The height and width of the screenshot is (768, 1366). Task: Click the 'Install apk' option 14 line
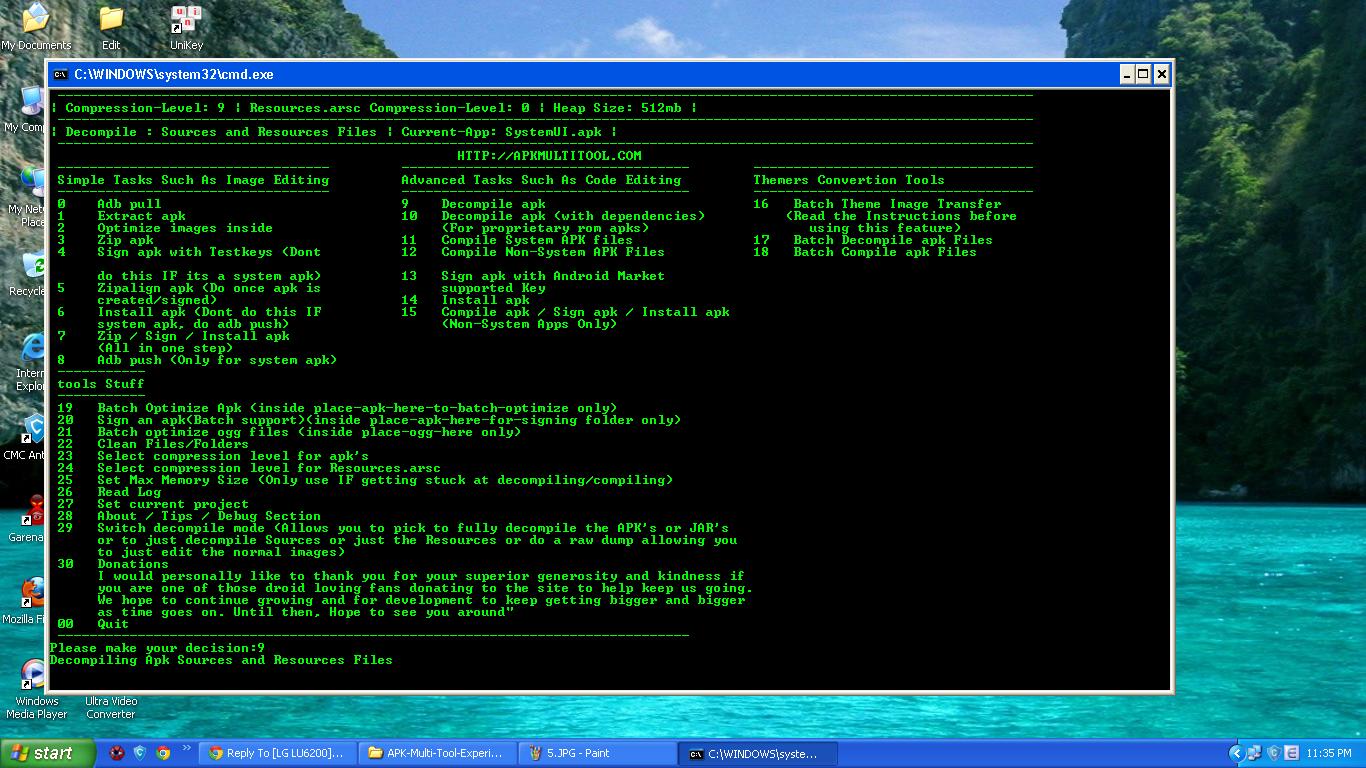click(465, 300)
